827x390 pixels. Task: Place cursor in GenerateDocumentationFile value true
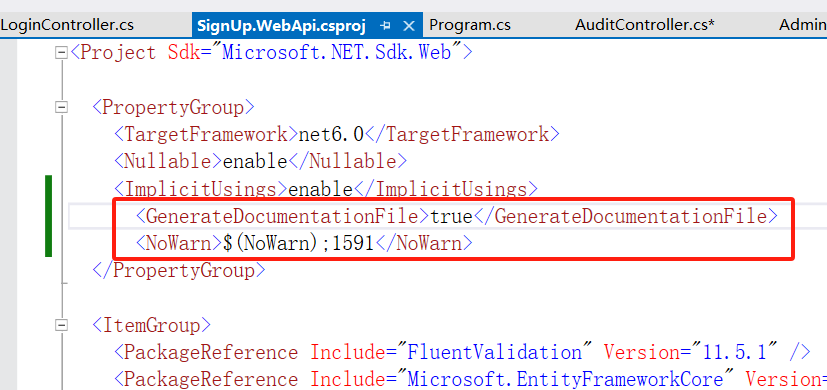pyautogui.click(x=451, y=216)
